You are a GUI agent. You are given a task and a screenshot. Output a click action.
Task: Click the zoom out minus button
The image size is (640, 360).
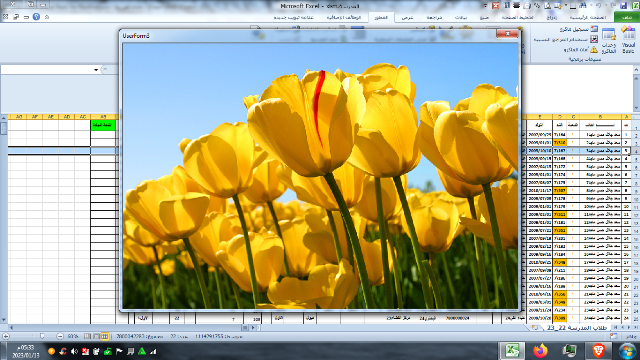[60, 336]
